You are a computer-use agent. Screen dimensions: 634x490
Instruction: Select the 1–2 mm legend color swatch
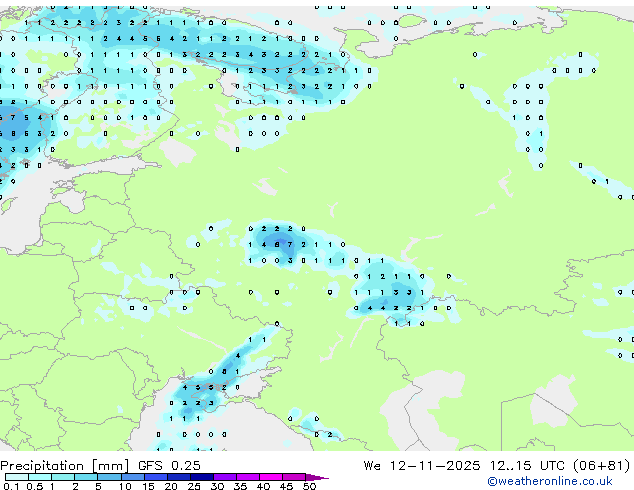point(63,477)
